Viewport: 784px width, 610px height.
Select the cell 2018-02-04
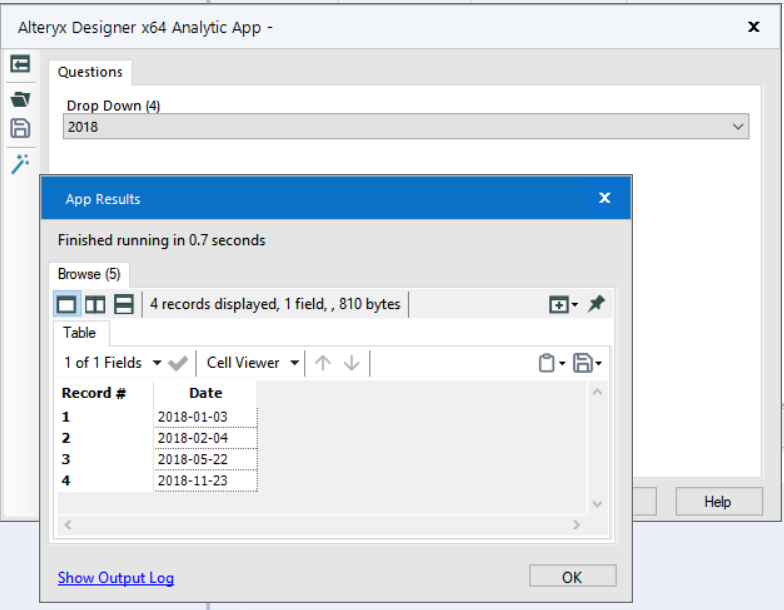click(x=206, y=438)
